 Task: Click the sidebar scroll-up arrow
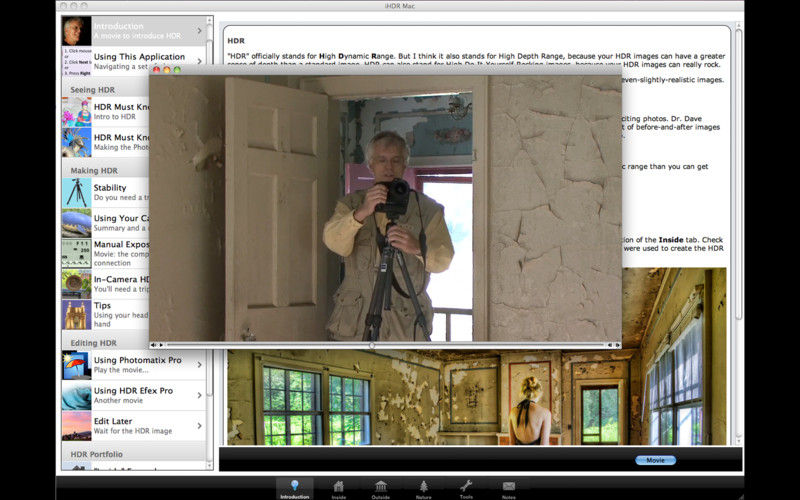pyautogui.click(x=210, y=19)
